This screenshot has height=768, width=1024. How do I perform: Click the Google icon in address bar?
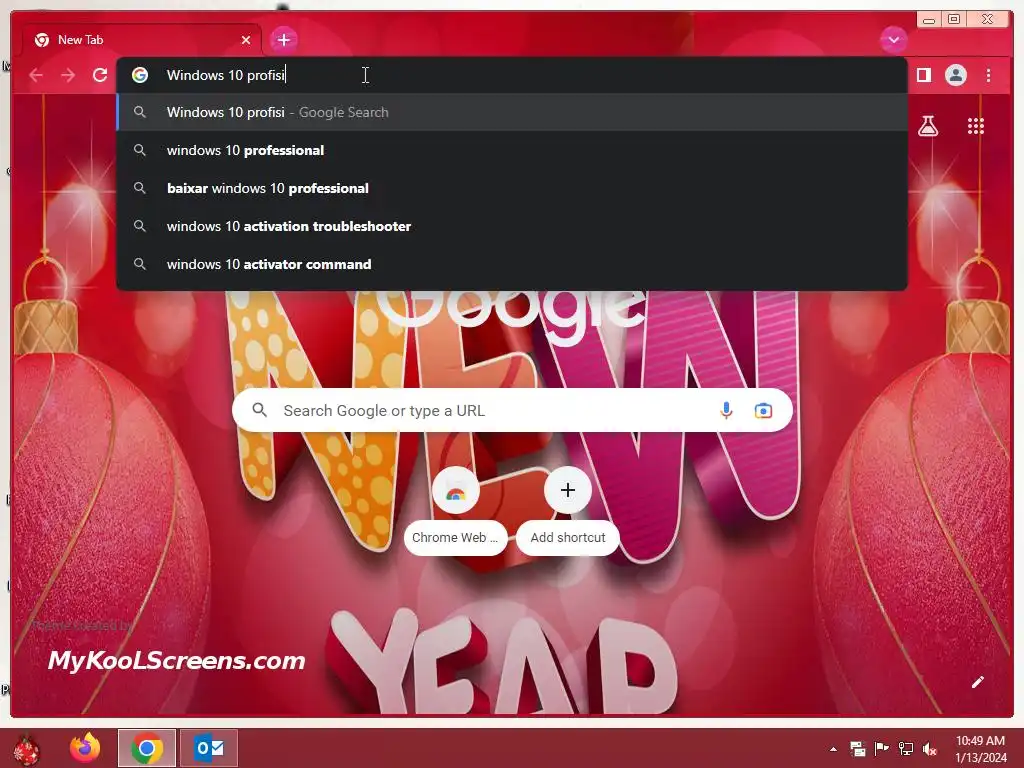coord(140,75)
